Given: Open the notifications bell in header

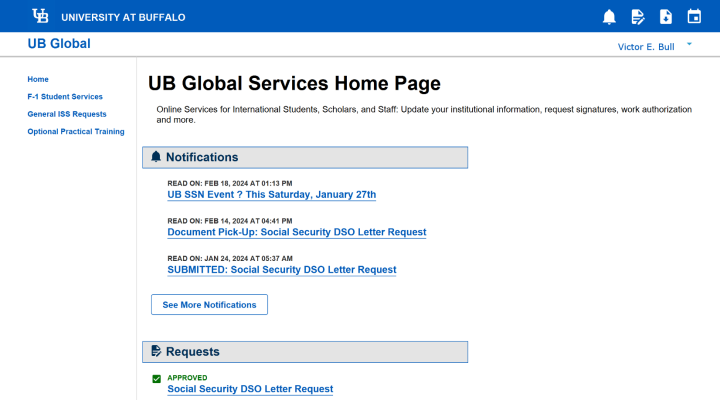Looking at the screenshot, I should [609, 16].
